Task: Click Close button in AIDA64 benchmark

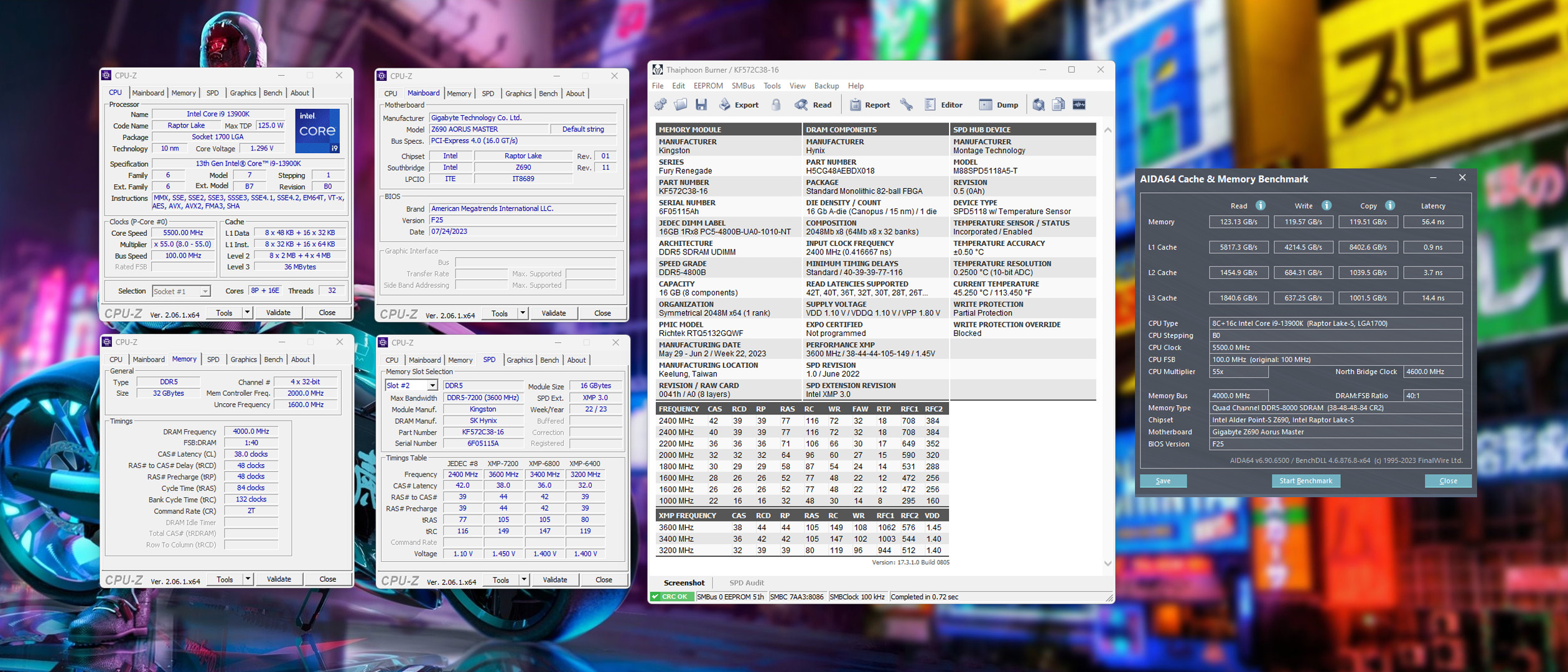Action: click(1448, 480)
